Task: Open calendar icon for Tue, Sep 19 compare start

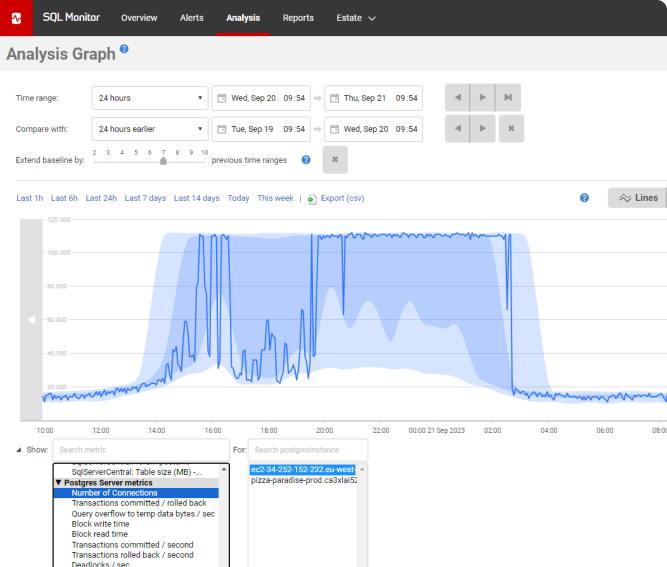Action: tap(222, 129)
